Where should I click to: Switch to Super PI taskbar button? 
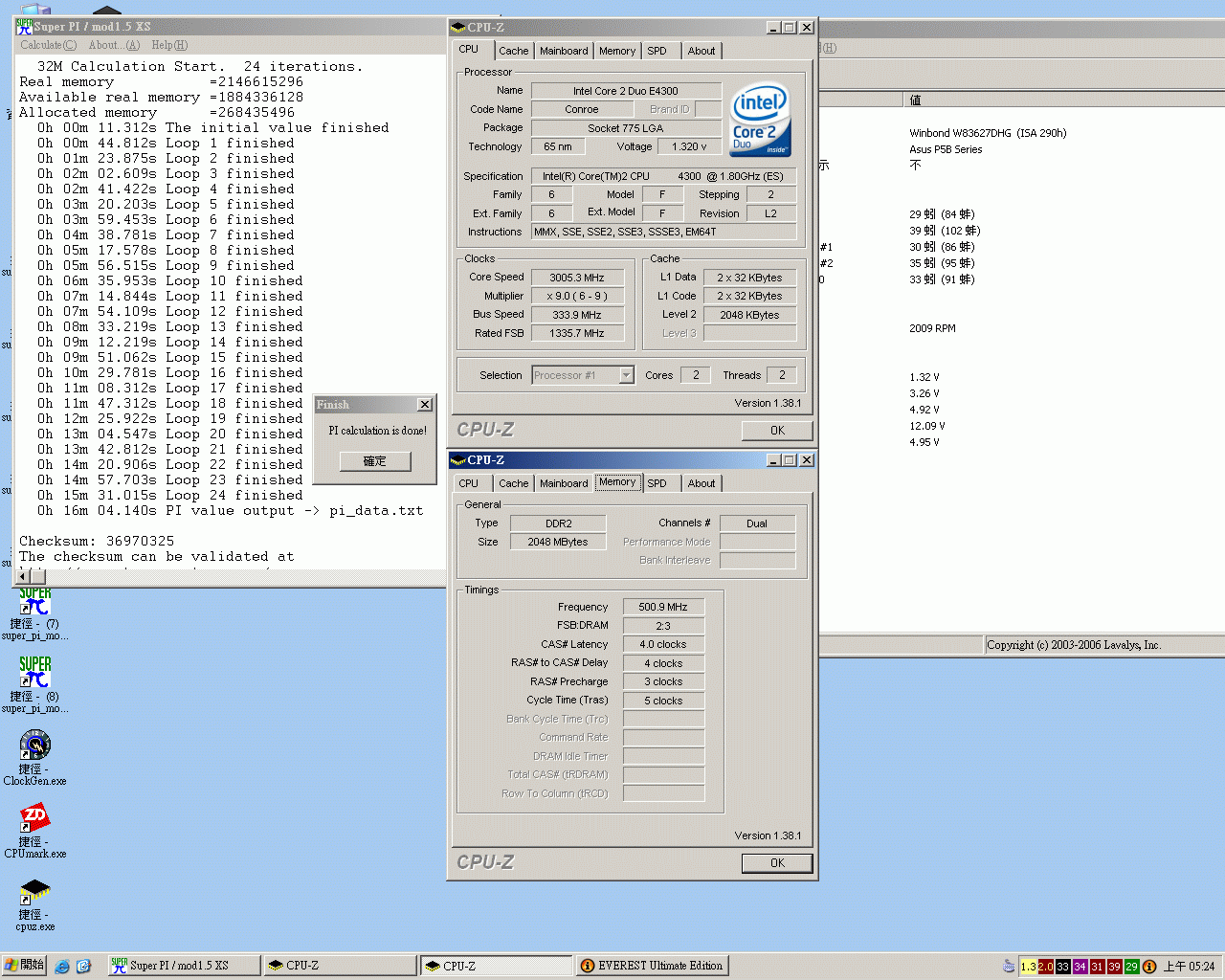tap(183, 966)
